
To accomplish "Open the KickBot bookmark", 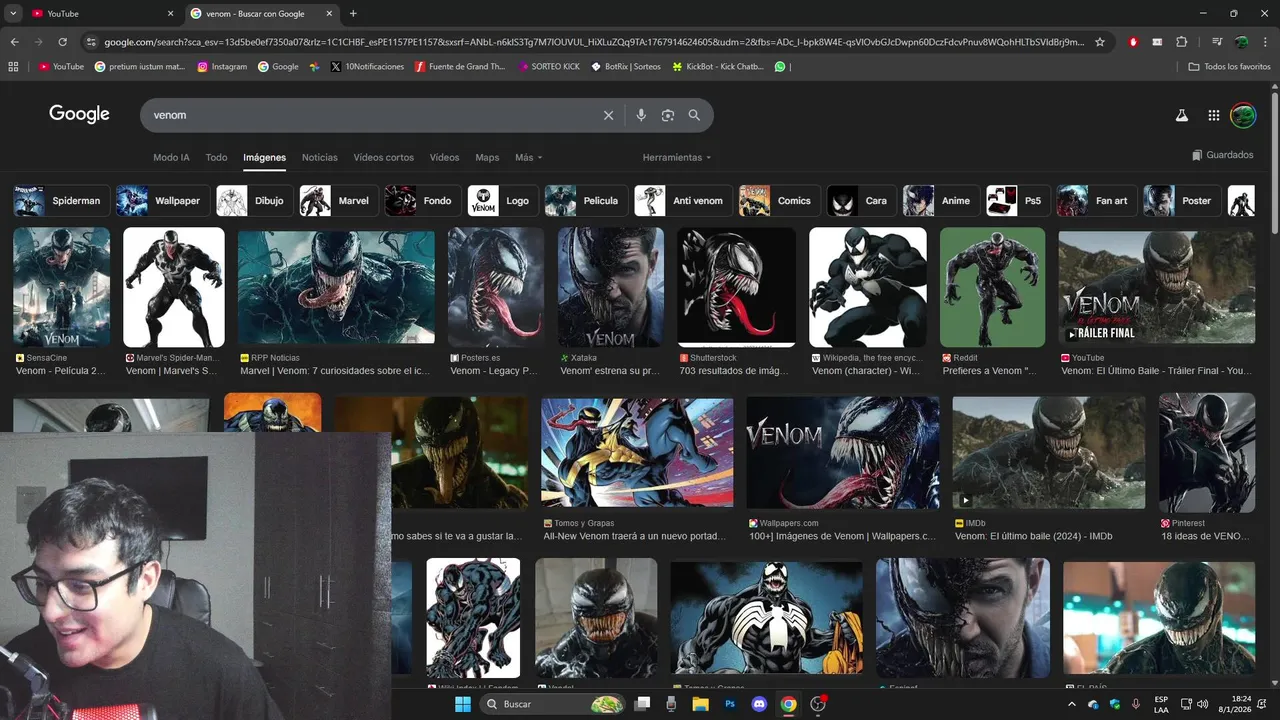I will pos(718,66).
